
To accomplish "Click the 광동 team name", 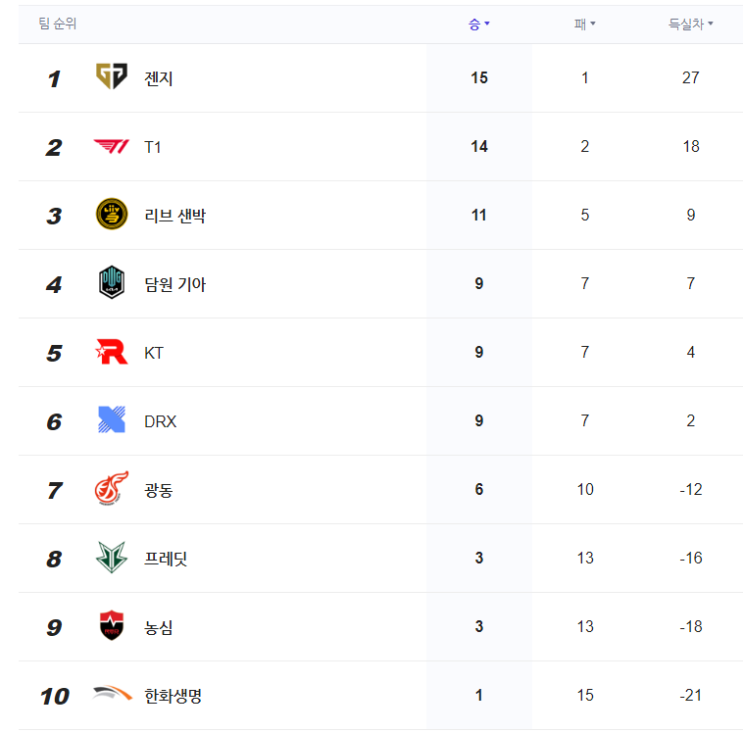I will 158,491.
